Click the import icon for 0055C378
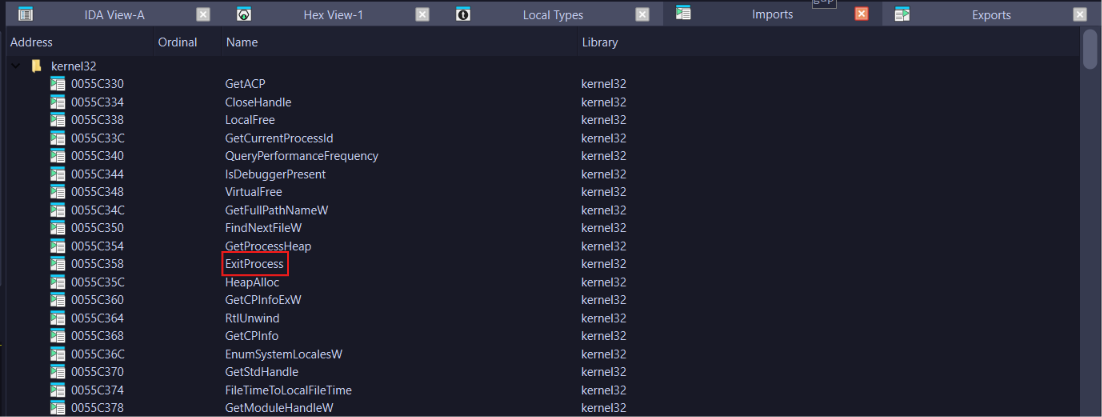1102x417 pixels. 58,407
